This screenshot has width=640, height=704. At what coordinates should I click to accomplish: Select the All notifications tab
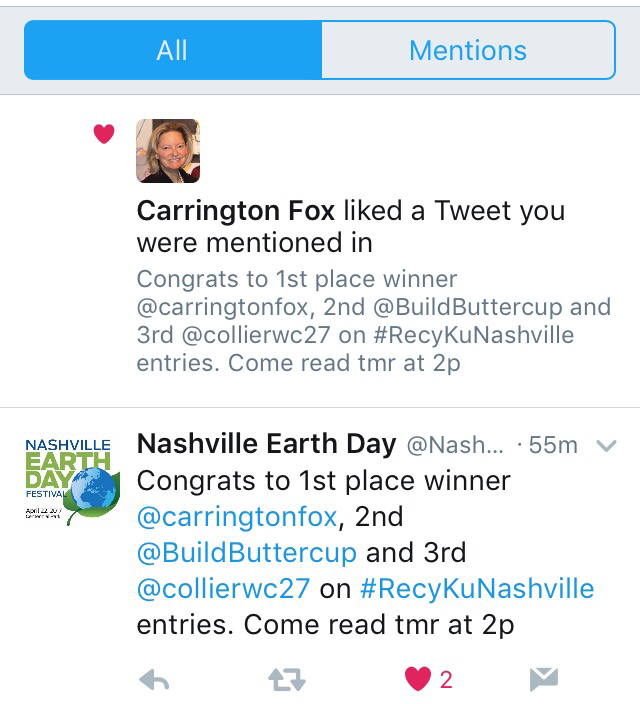(172, 50)
